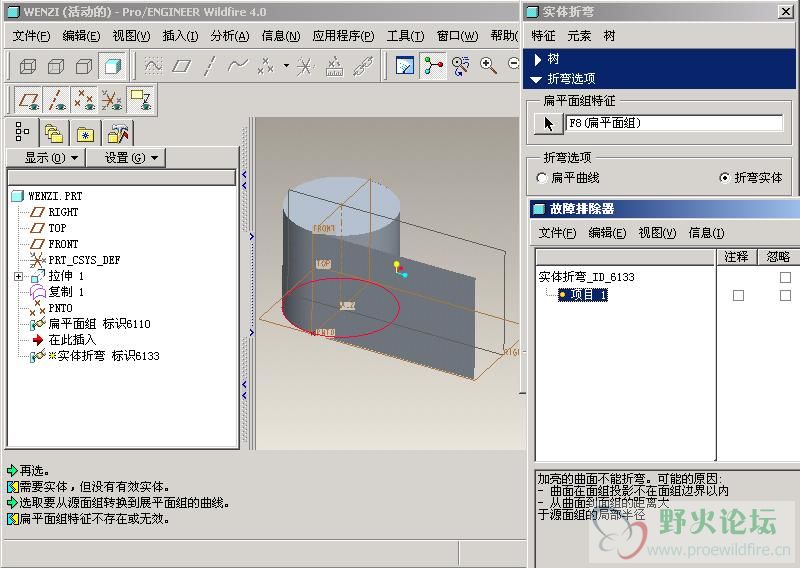Viewport: 800px width, 568px height.
Task: Select the RIGHT datum plane in tree
Action: coord(63,212)
